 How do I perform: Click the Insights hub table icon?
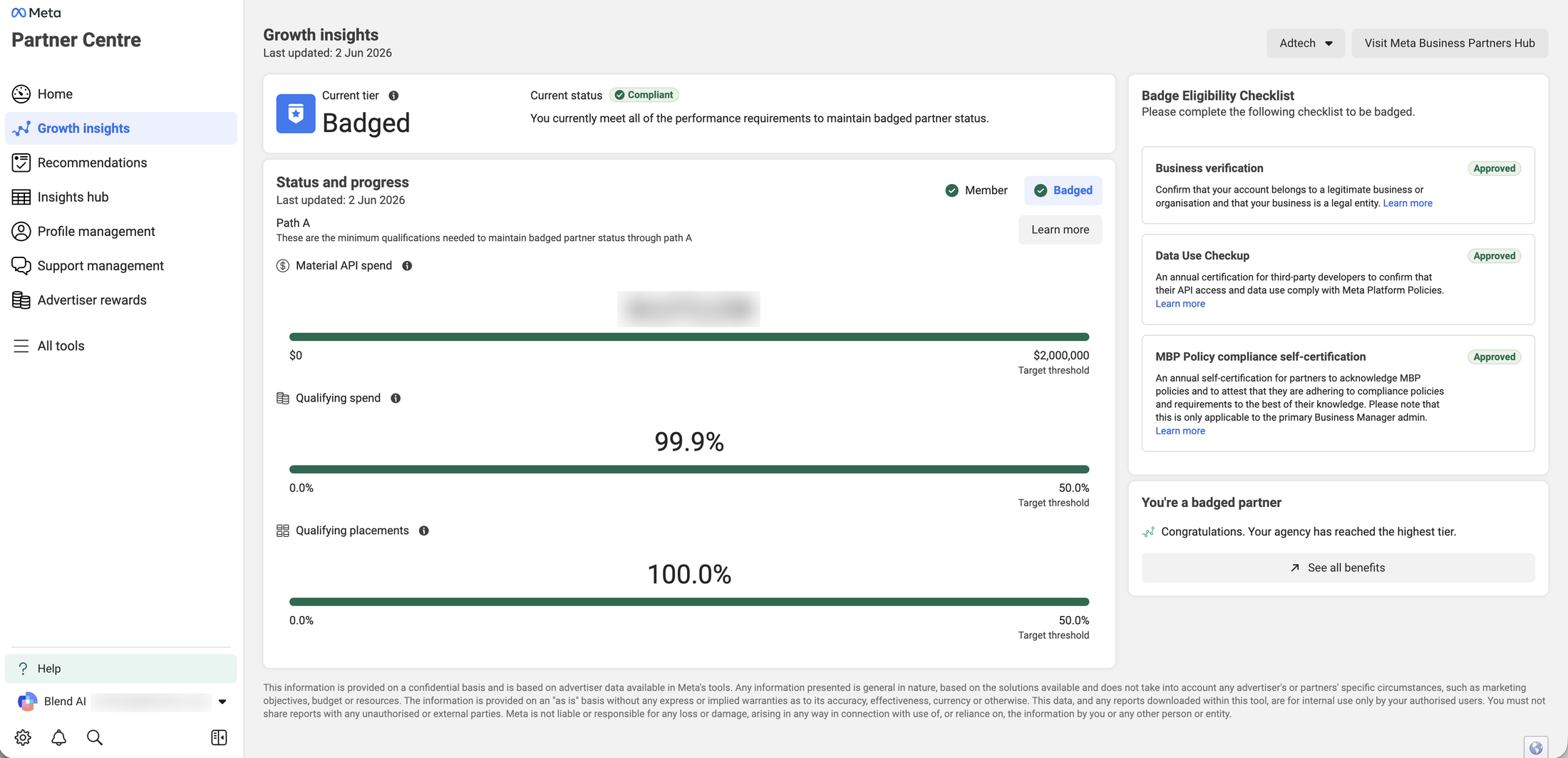click(x=21, y=197)
